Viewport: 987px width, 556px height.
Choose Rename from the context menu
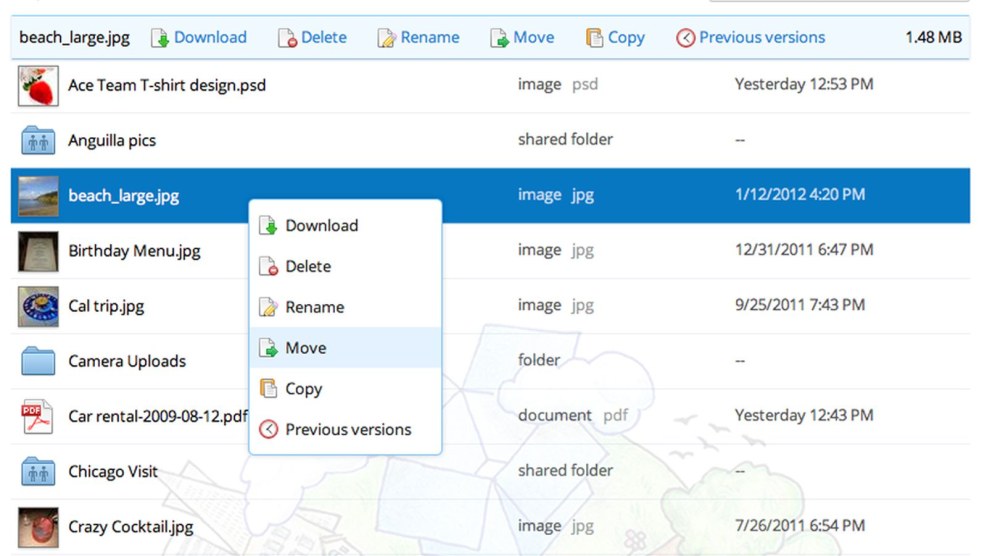[314, 307]
